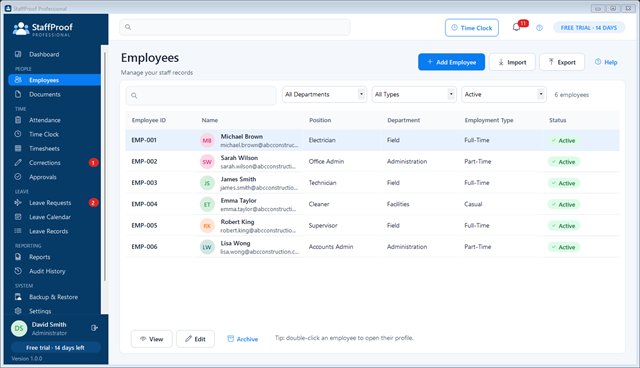This screenshot has width=640, height=368.
Task: Click the Backup & Restore icon
Action: click(x=18, y=297)
